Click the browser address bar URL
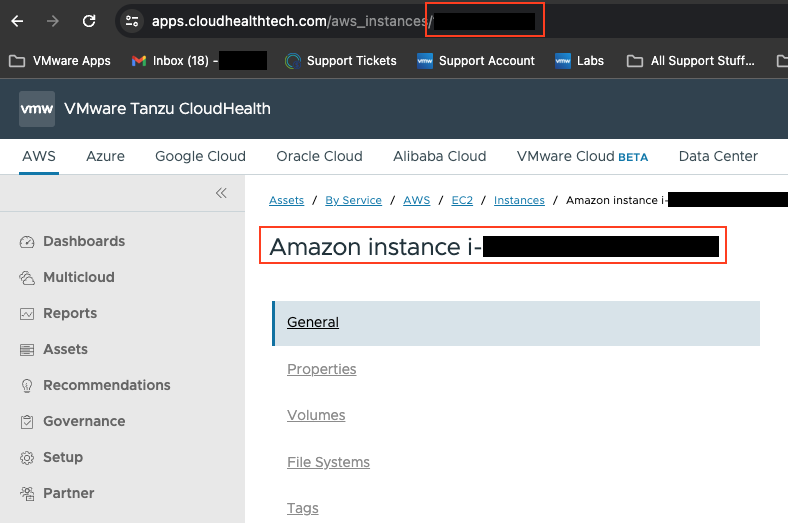This screenshot has width=788, height=523. click(290, 21)
